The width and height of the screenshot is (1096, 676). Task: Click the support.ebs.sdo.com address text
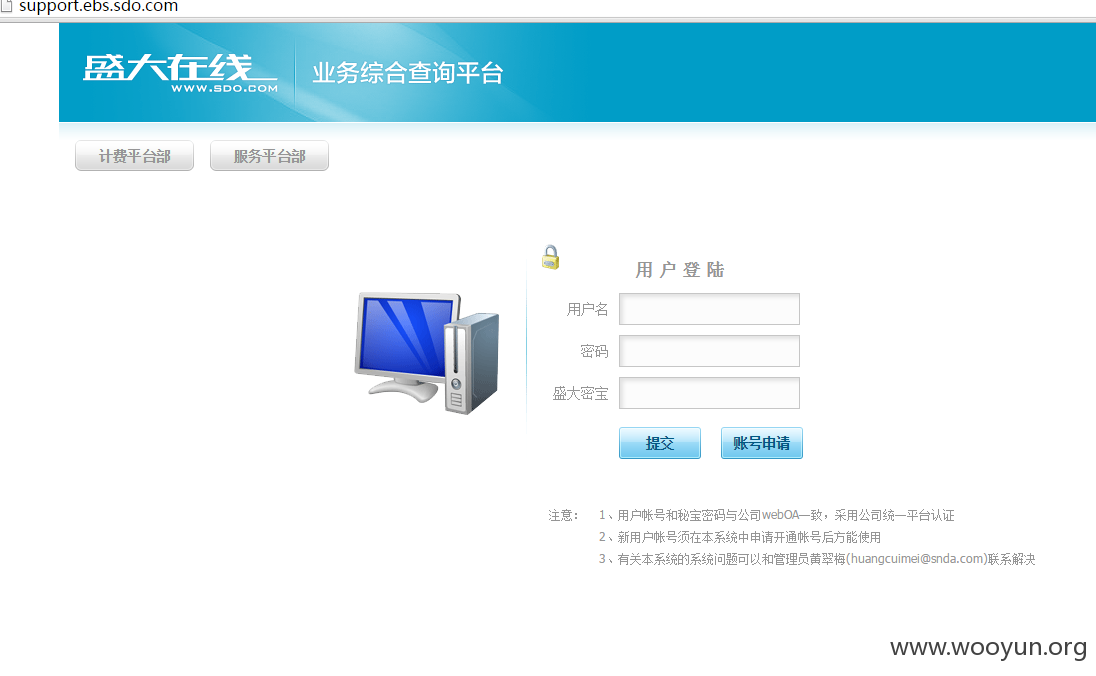(x=99, y=6)
